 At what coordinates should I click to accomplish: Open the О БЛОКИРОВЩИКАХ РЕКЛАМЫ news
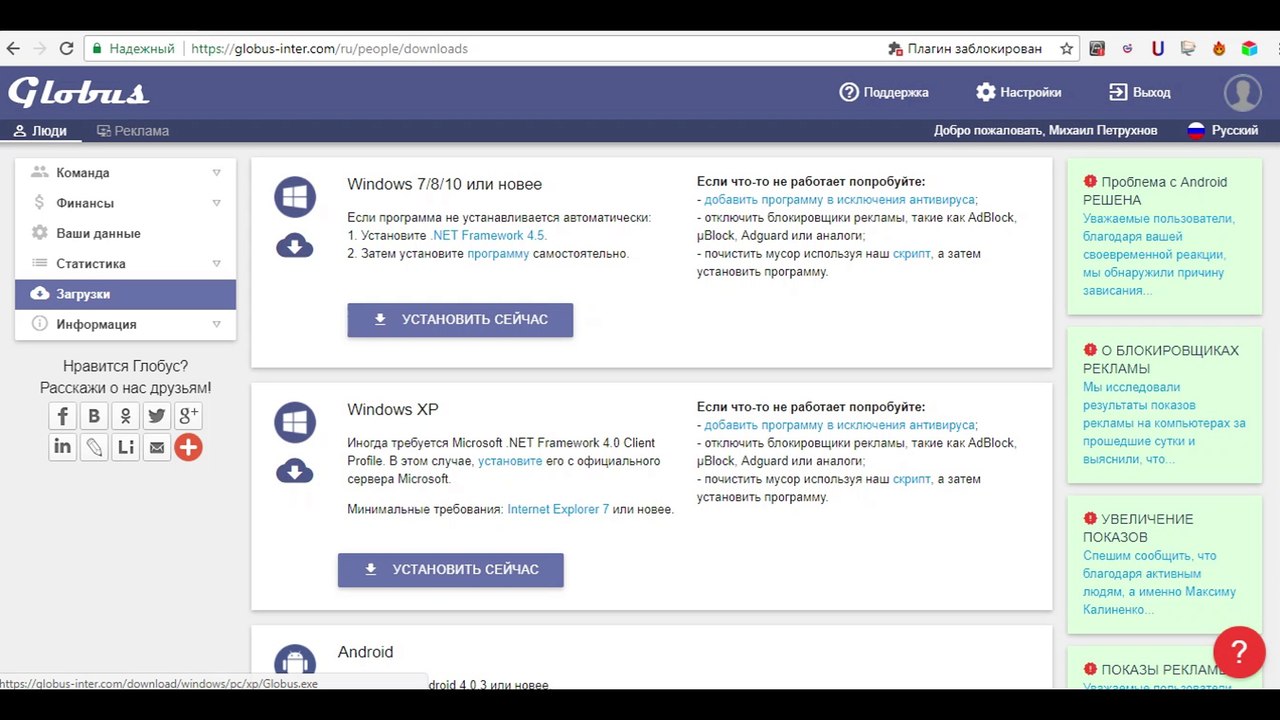click(1164, 405)
